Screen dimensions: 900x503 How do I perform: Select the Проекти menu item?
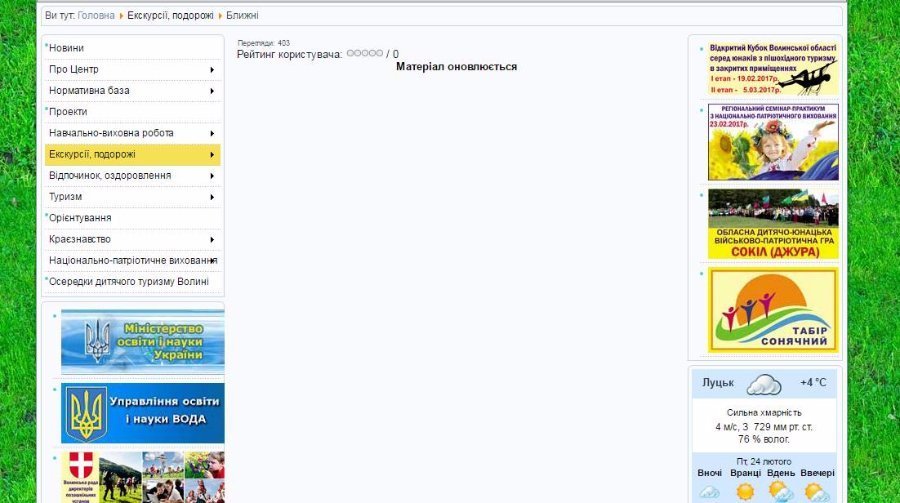68,112
